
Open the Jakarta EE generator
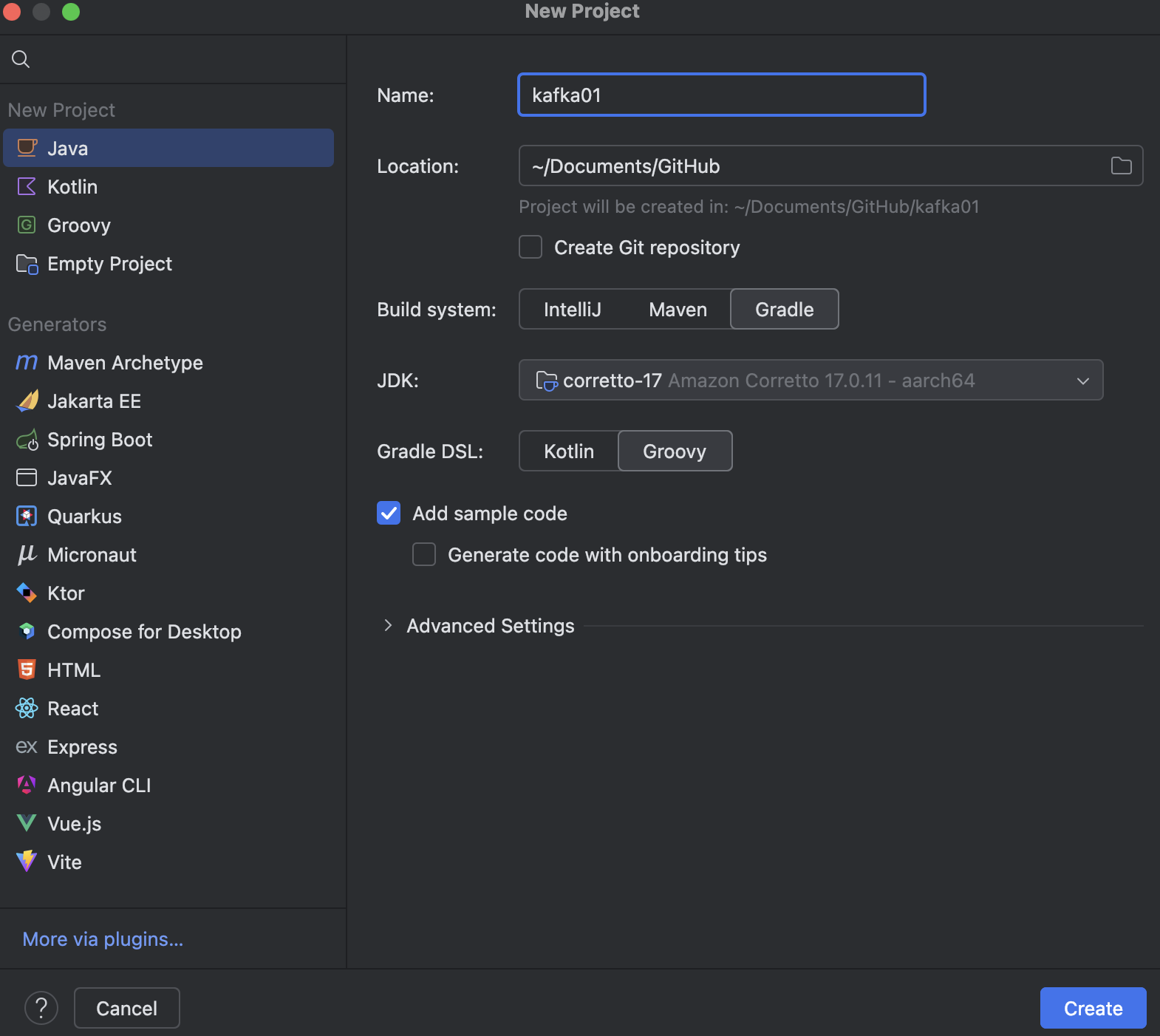(168, 401)
